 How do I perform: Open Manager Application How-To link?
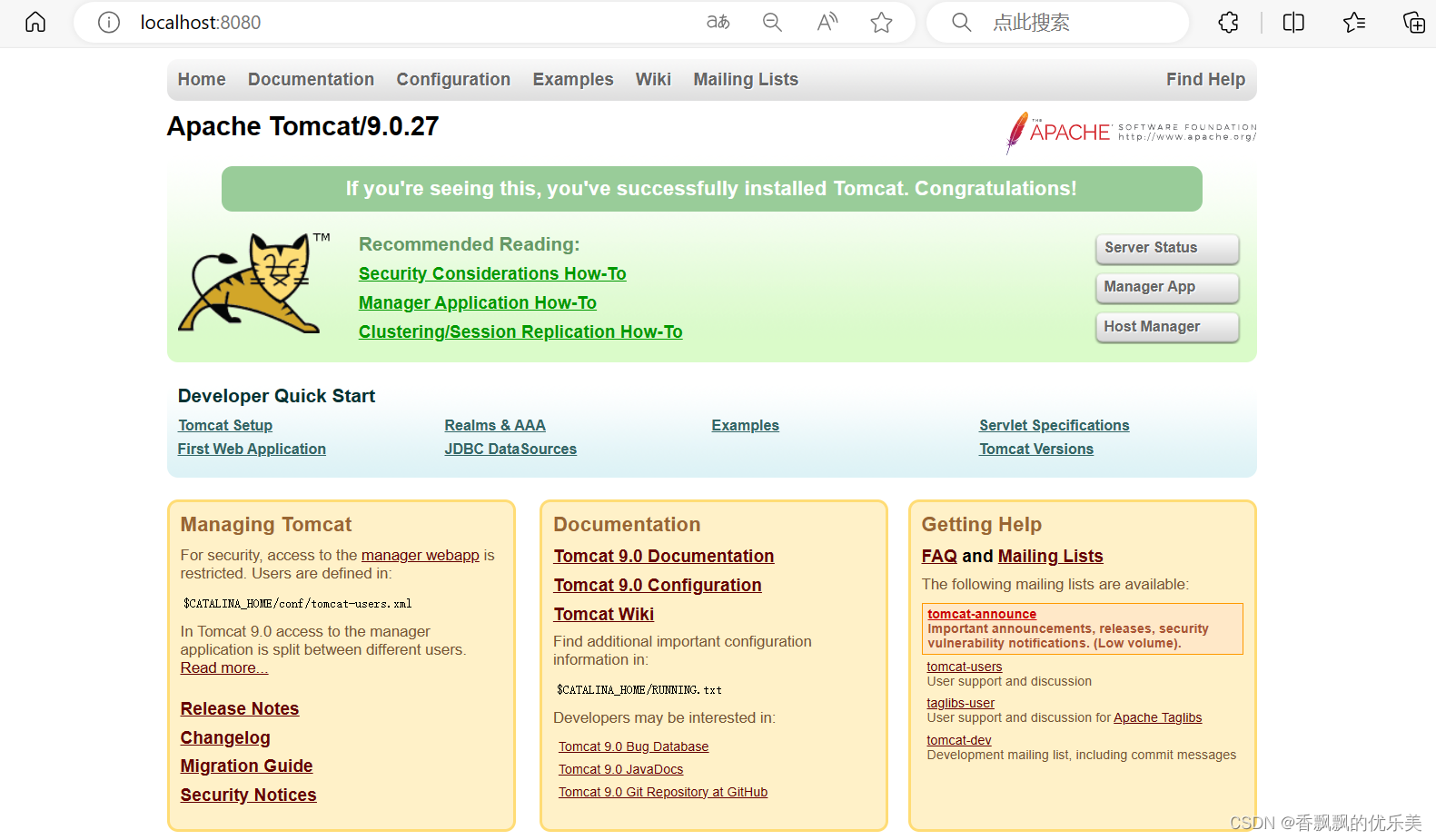pos(478,302)
